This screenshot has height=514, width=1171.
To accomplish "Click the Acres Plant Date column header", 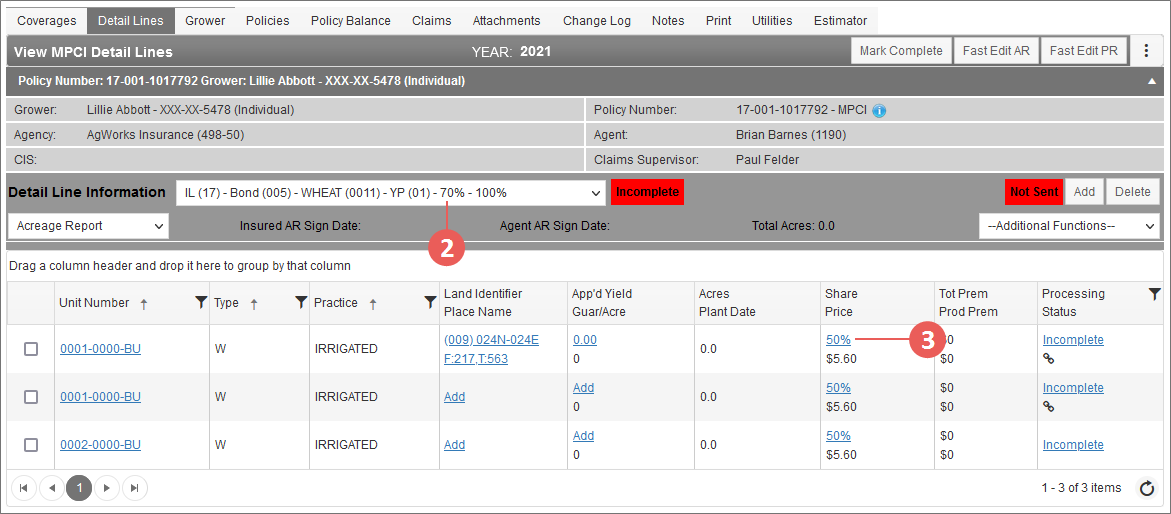I will tap(757, 303).
